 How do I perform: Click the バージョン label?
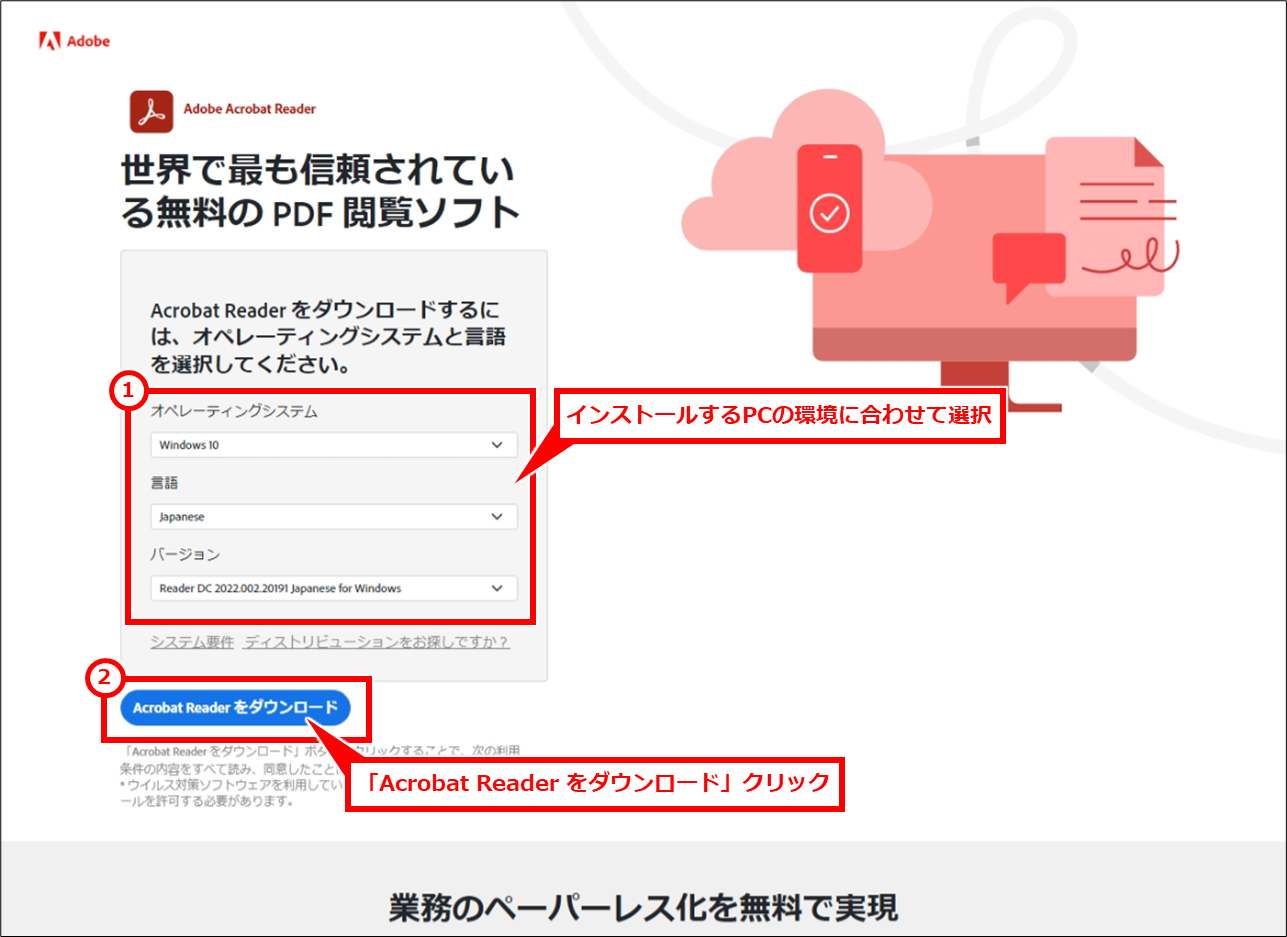(185, 554)
